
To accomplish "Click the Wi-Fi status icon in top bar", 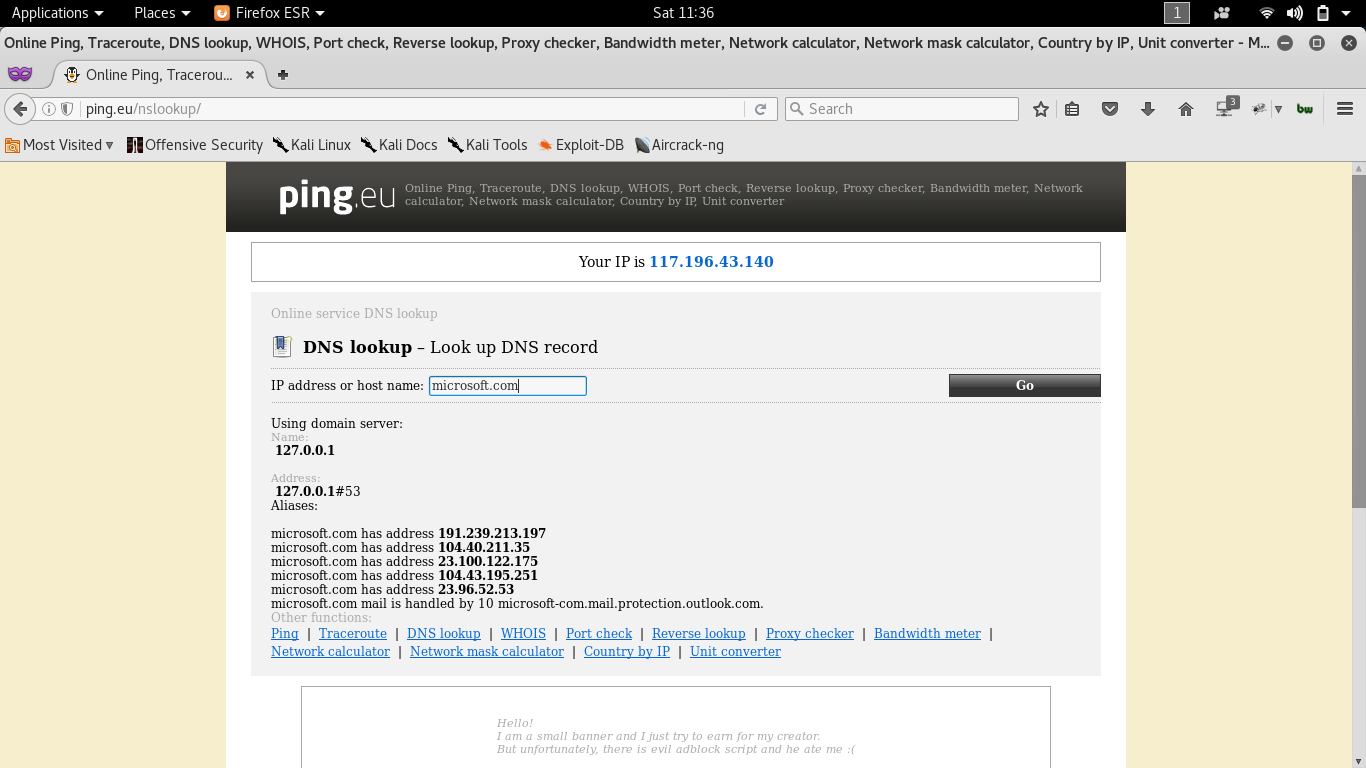I will 1267,13.
